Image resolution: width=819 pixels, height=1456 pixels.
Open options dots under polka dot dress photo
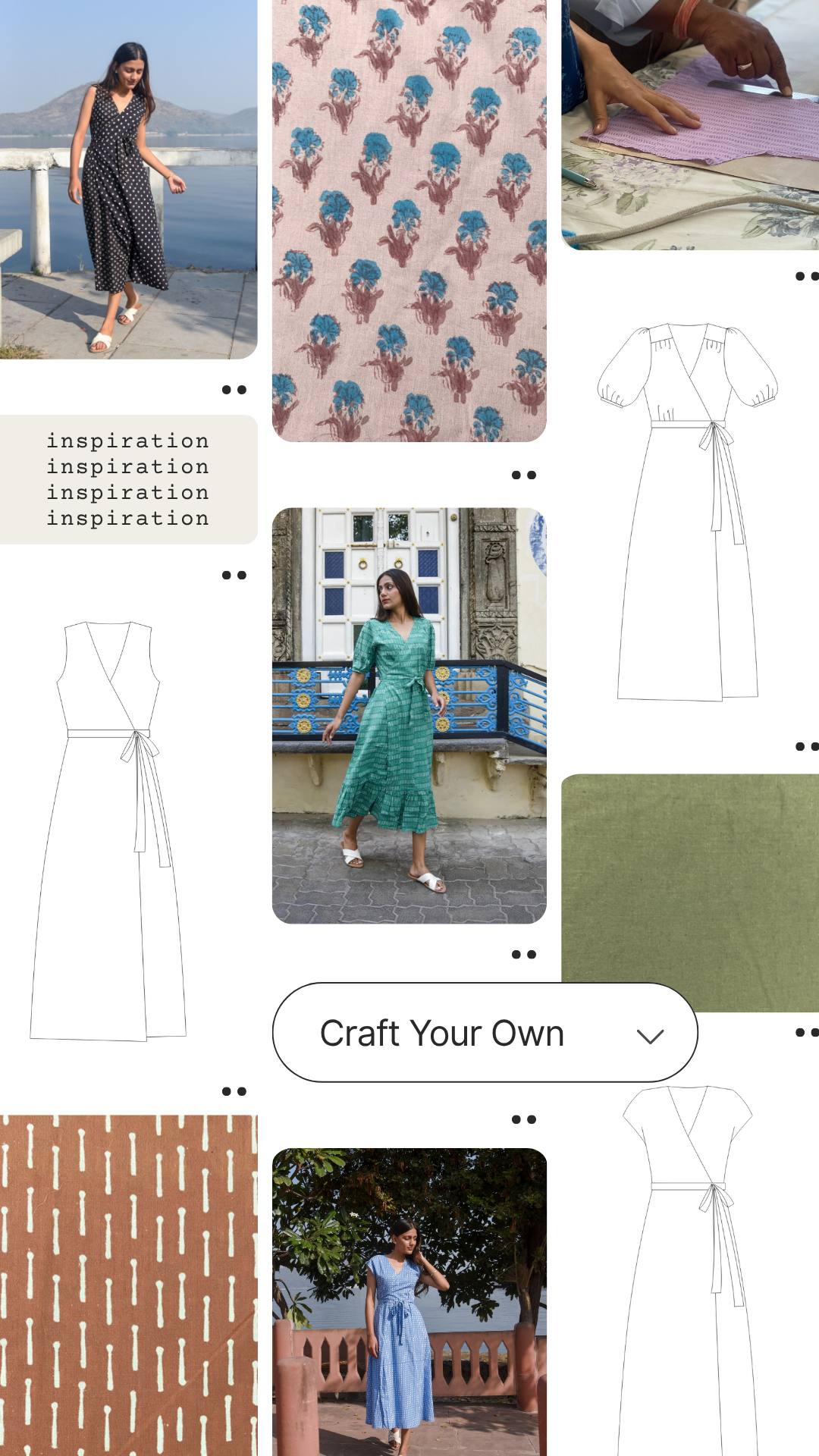[x=234, y=390]
